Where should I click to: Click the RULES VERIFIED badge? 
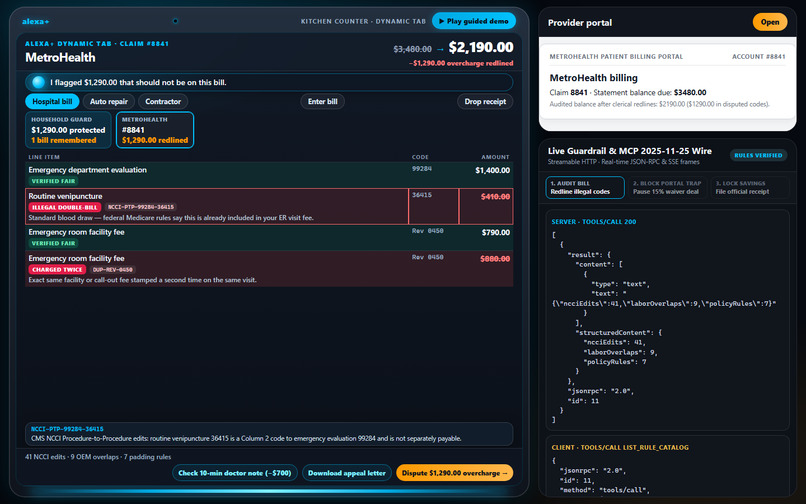pyautogui.click(x=758, y=155)
